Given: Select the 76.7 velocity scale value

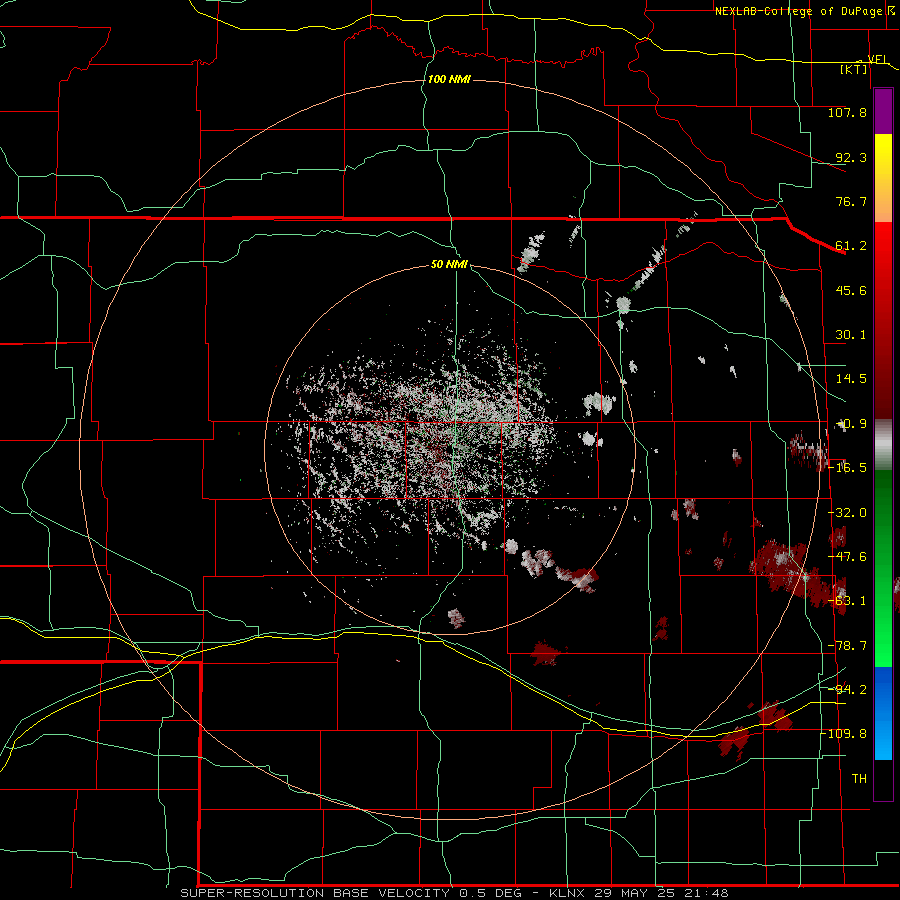Looking at the screenshot, I should pos(851,201).
